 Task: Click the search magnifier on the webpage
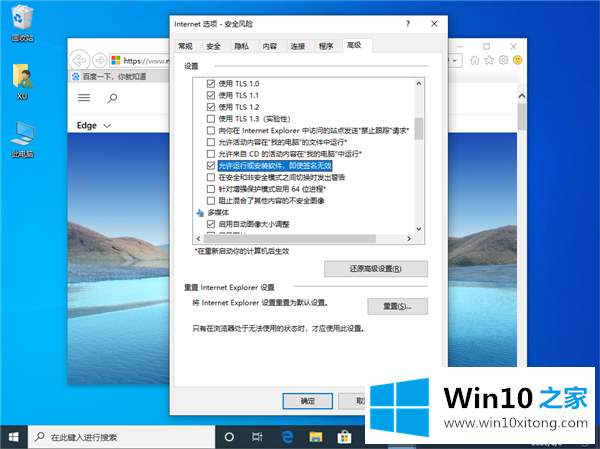point(112,98)
